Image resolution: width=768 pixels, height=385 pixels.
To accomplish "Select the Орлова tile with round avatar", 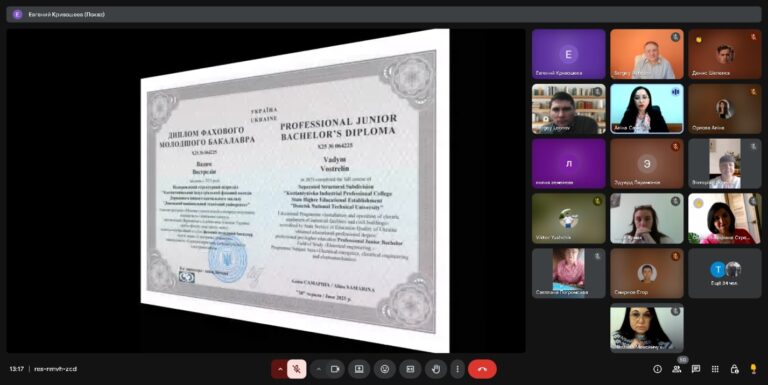I will coord(724,109).
